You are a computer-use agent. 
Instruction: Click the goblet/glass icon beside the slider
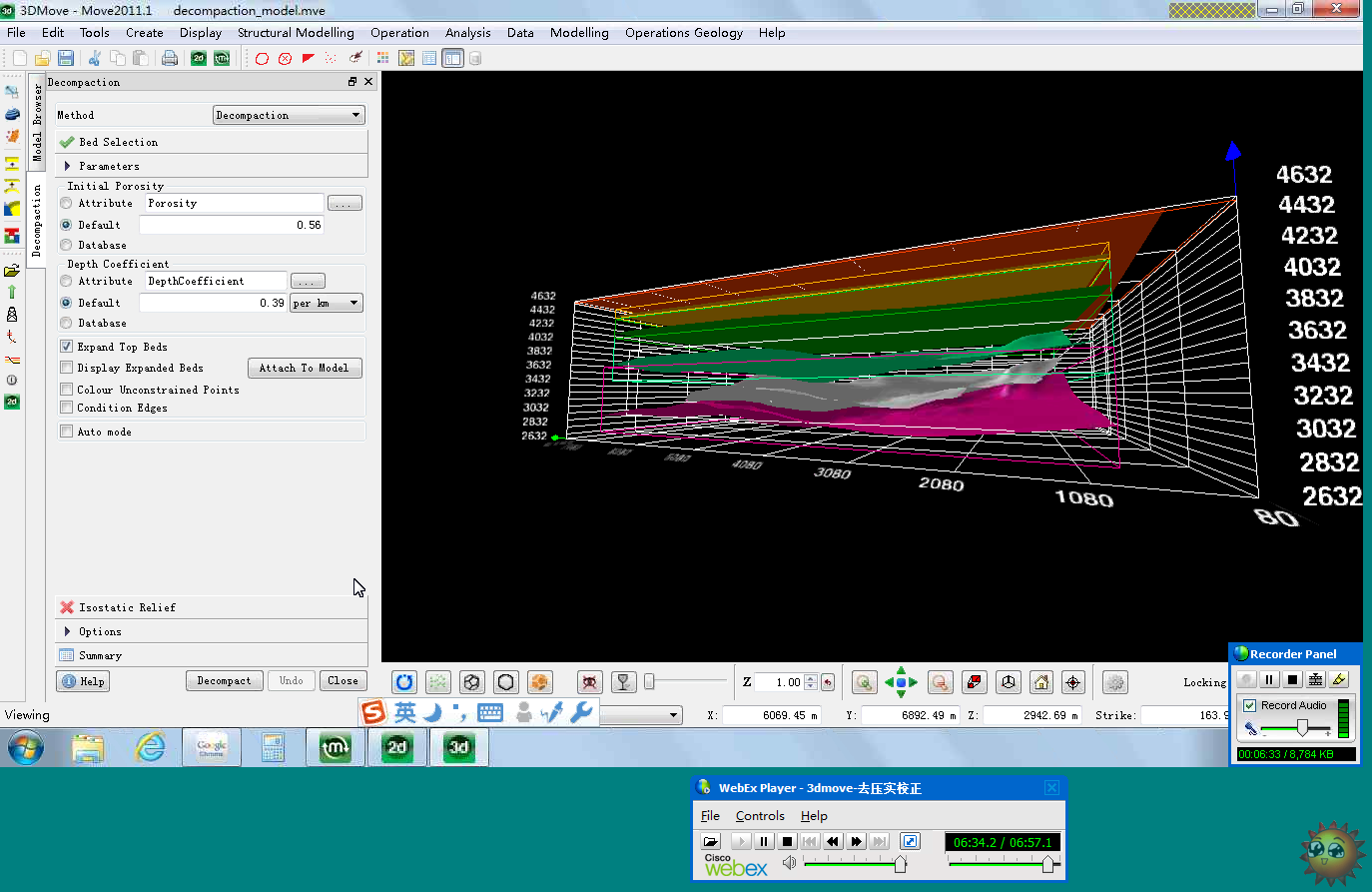(x=623, y=682)
